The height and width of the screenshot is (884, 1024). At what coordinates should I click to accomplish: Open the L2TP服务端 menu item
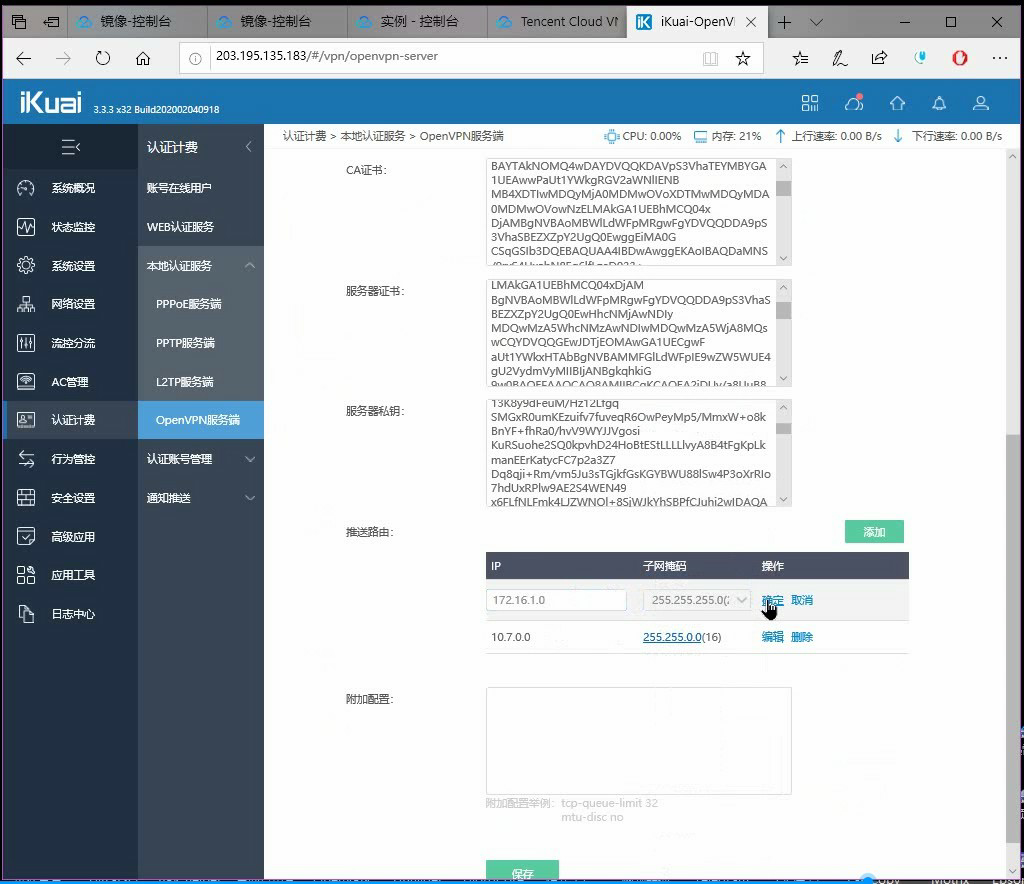tap(186, 382)
